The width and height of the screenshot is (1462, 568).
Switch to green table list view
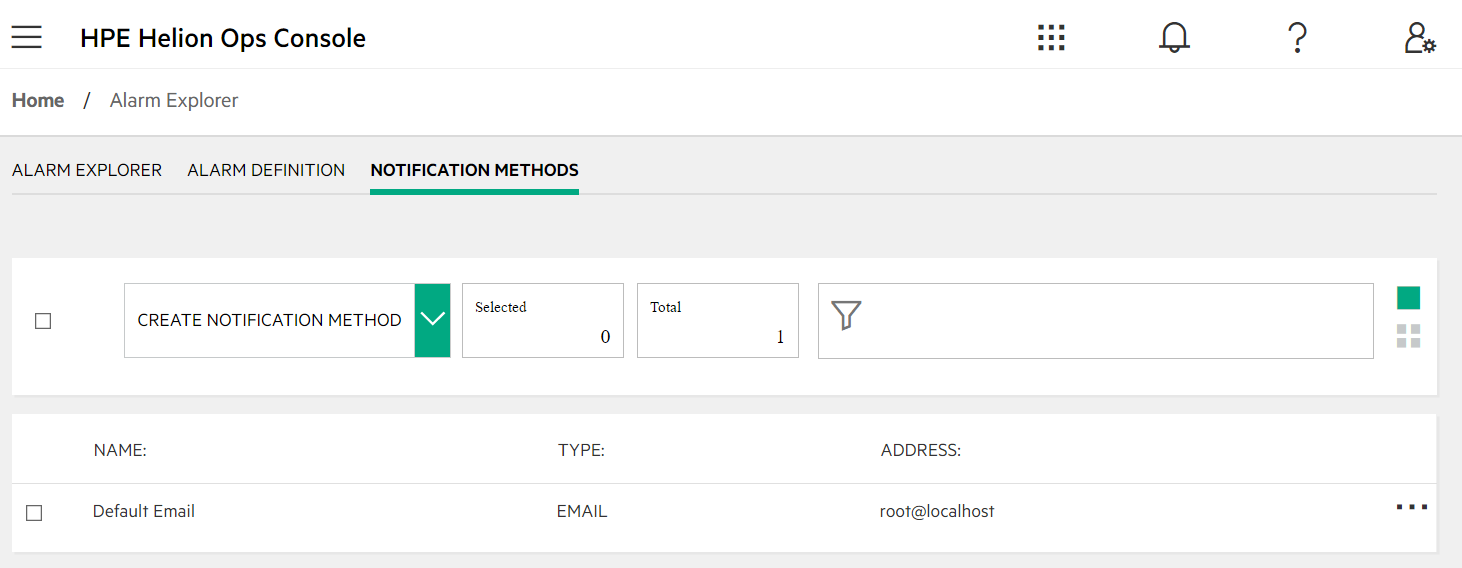pyautogui.click(x=1408, y=298)
